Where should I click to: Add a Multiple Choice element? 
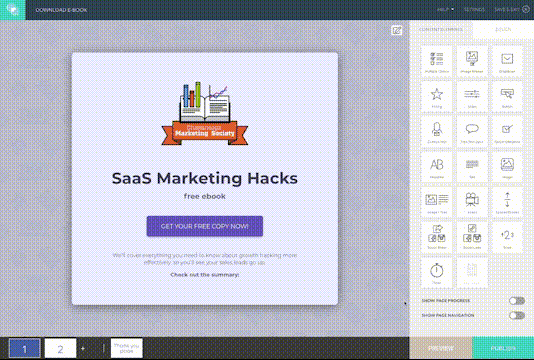point(437,62)
